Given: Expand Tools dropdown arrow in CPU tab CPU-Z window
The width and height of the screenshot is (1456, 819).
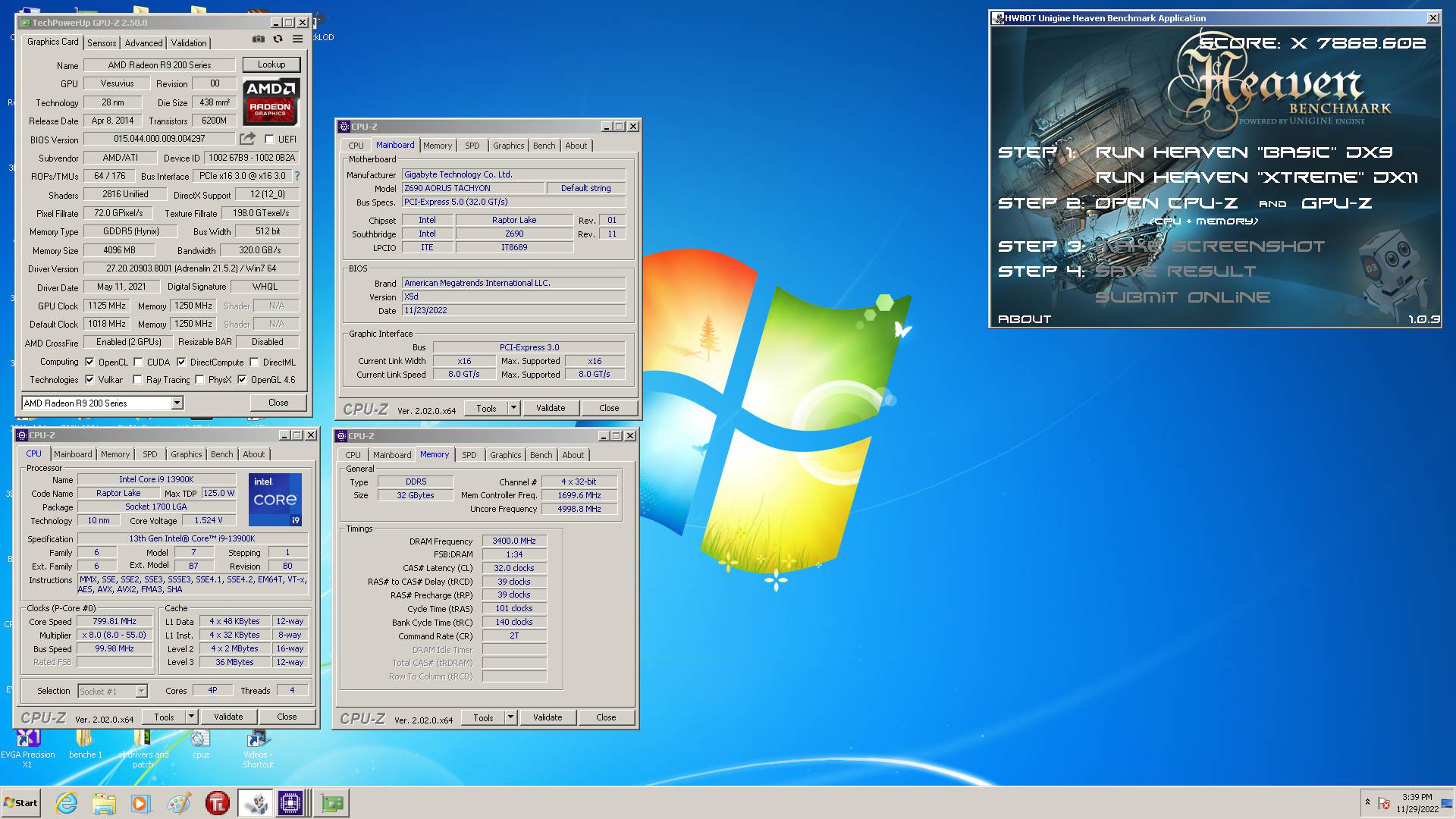Looking at the screenshot, I should [191, 717].
